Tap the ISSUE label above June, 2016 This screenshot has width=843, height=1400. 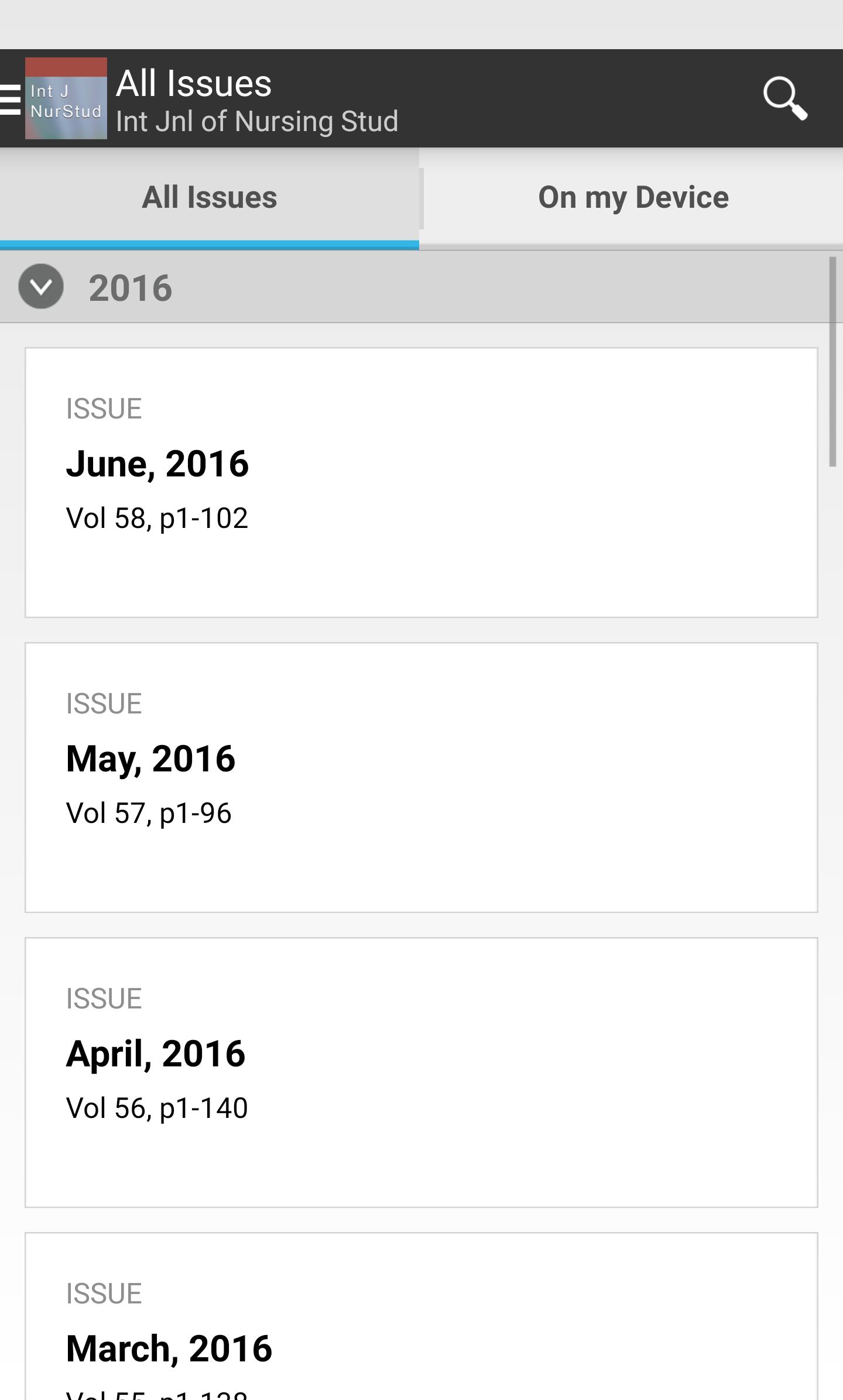[x=104, y=409]
